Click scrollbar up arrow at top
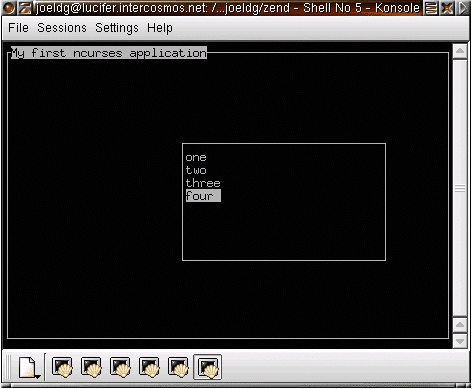The image size is (472, 389). tap(460, 51)
